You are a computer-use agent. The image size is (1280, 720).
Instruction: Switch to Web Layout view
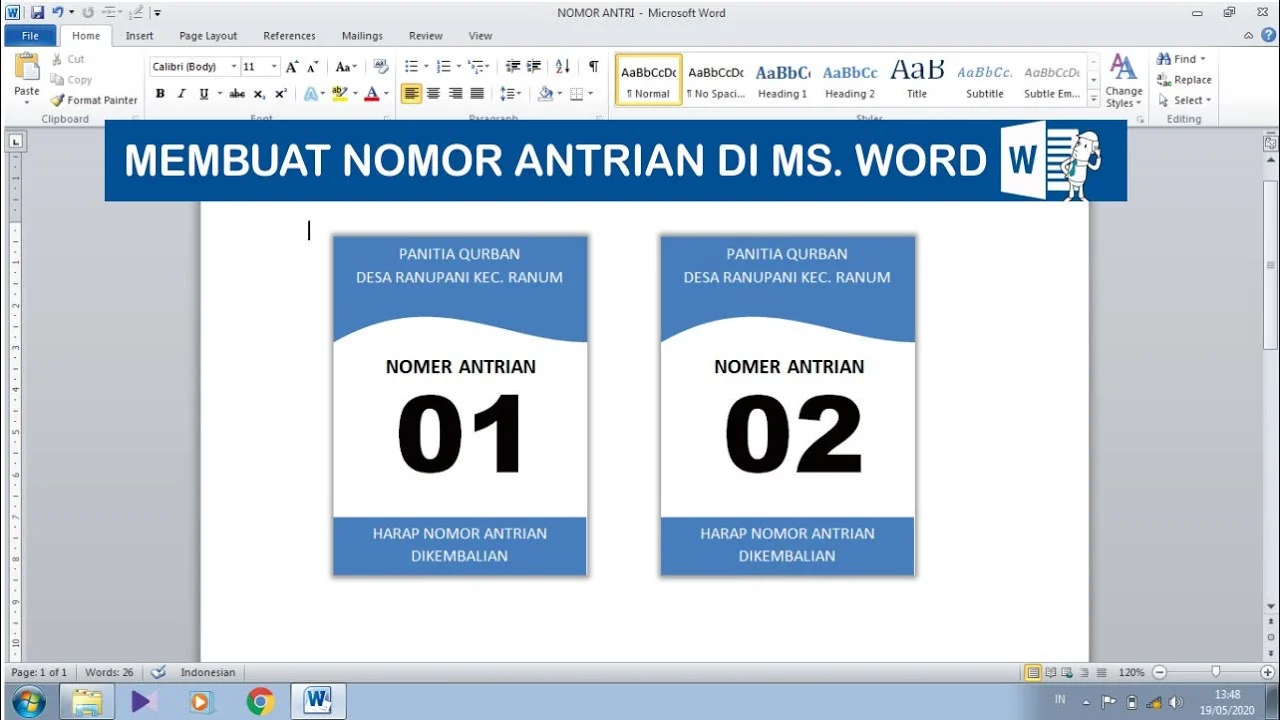[x=1067, y=673]
